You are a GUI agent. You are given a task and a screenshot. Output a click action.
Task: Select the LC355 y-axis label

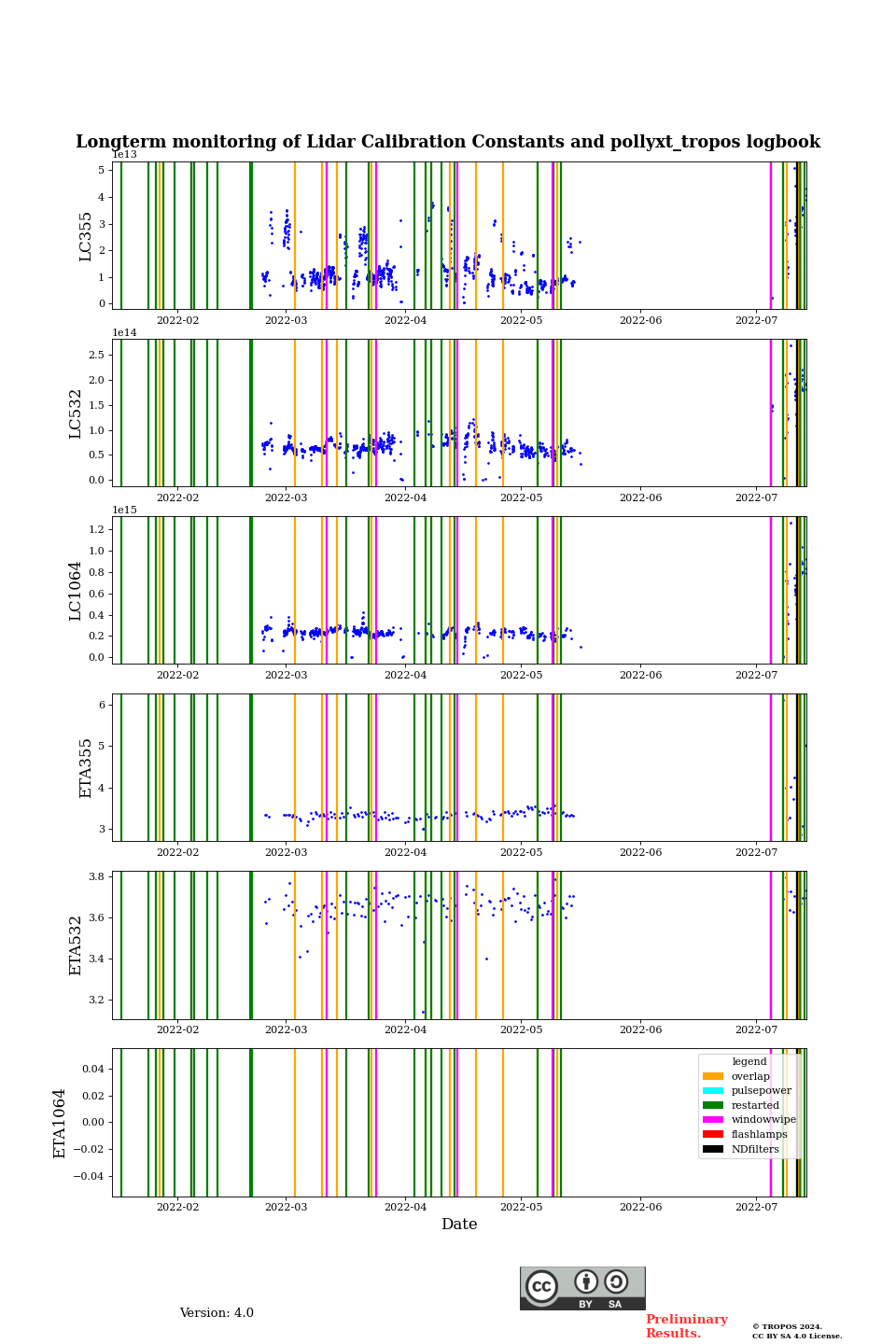tap(86, 236)
